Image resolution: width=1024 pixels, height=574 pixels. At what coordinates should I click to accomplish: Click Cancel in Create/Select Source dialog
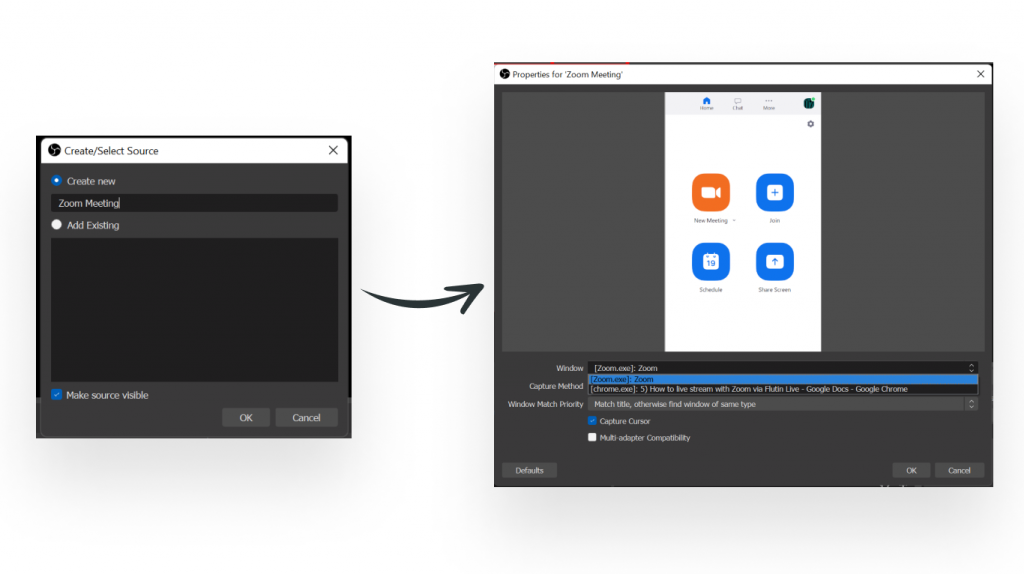coord(306,417)
